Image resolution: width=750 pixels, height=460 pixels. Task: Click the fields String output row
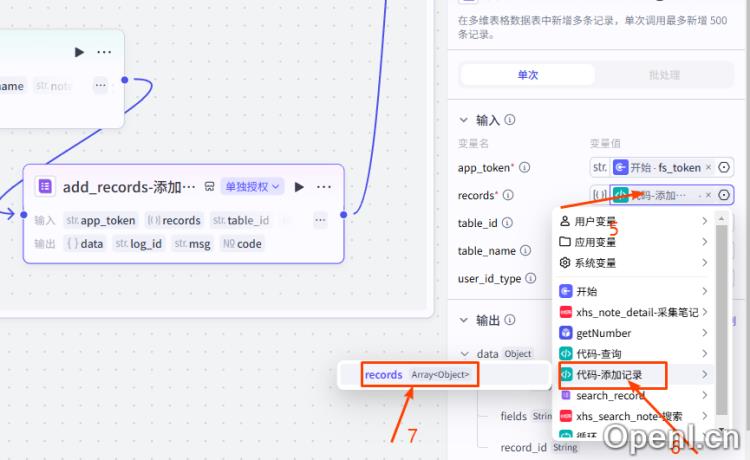526,416
